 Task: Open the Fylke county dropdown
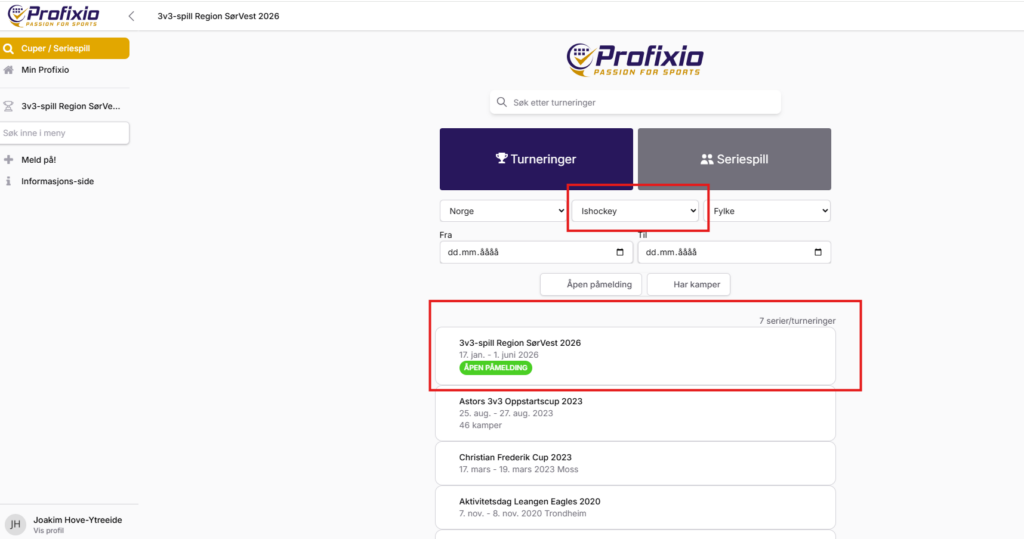[x=768, y=211]
